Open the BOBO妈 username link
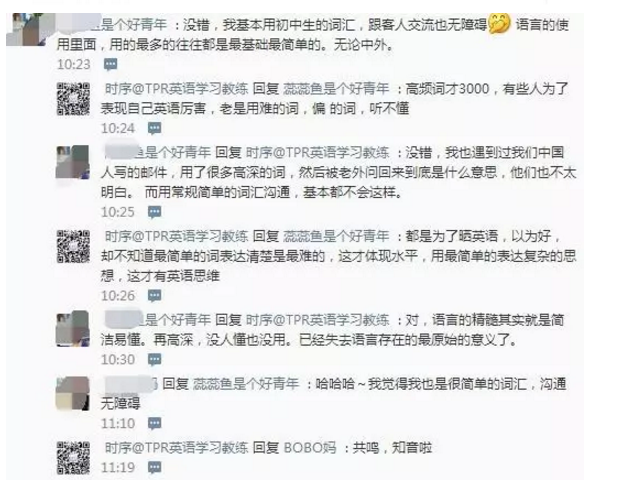This screenshot has width=622, height=482. [310, 448]
